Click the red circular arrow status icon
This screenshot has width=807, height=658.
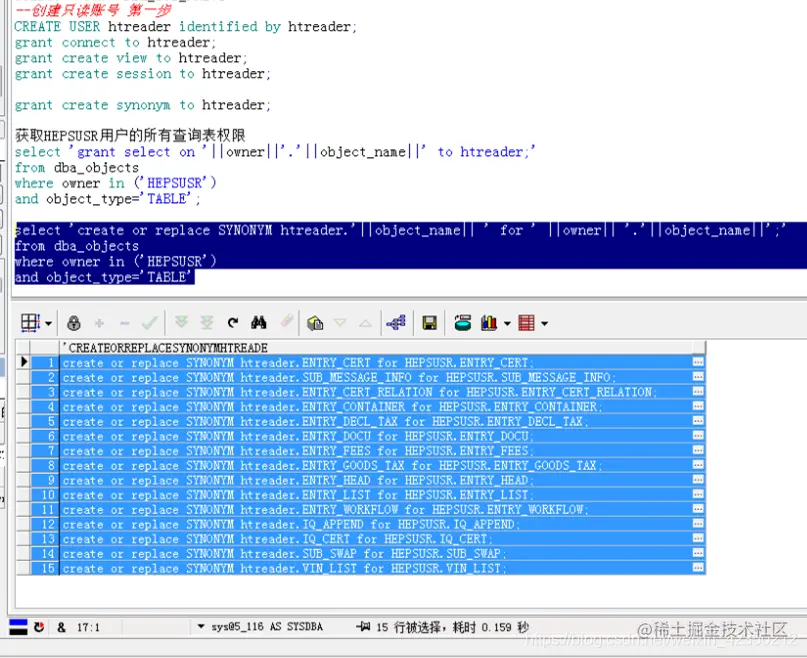tap(39, 627)
